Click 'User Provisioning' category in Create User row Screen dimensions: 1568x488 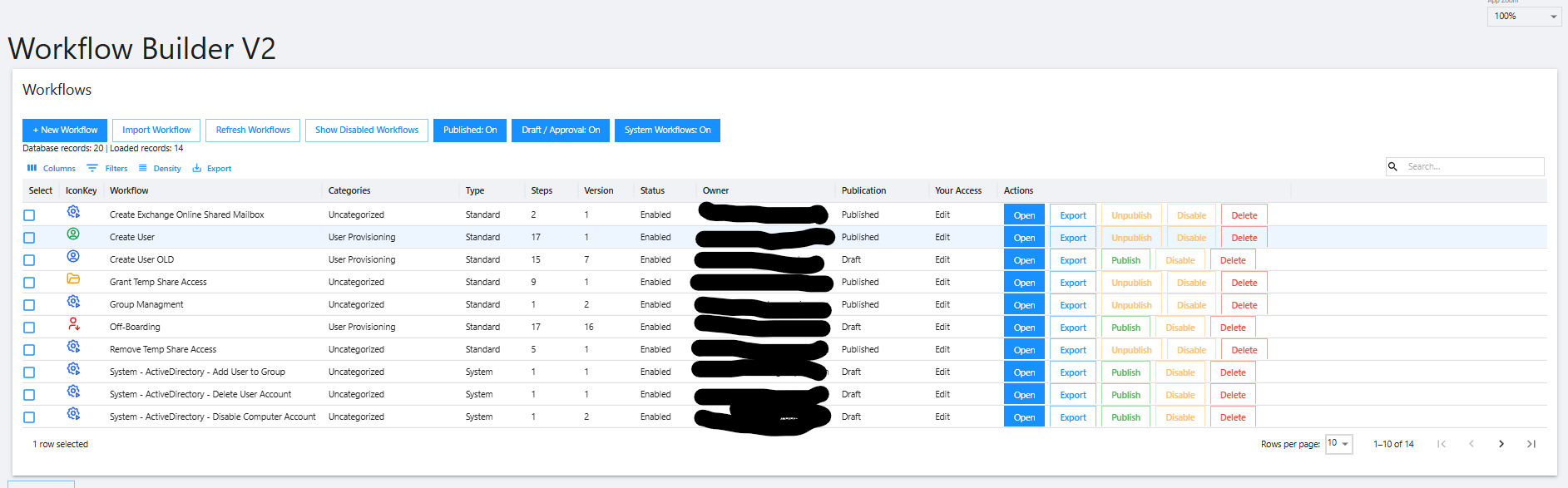(362, 237)
